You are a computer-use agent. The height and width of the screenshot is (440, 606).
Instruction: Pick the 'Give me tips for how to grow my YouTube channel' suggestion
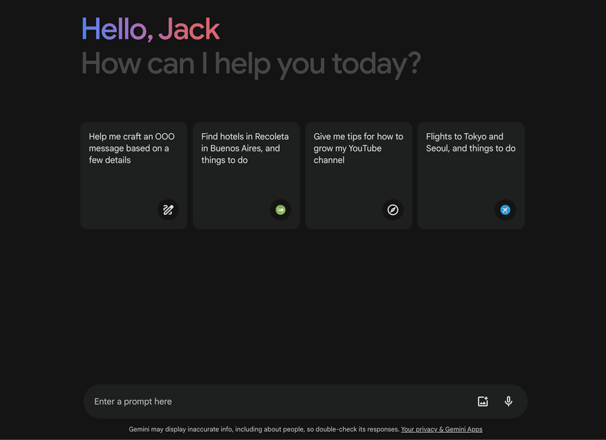pos(359,176)
